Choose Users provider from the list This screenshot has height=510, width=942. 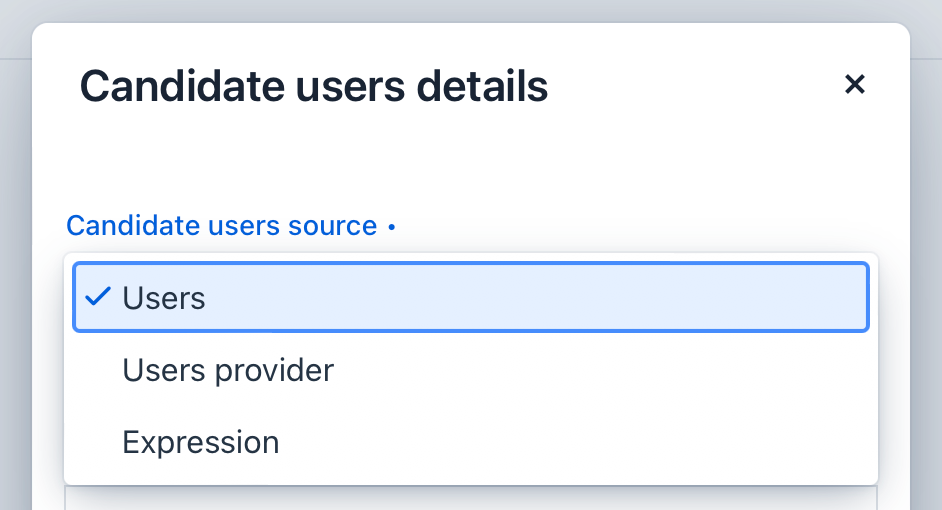[228, 371]
